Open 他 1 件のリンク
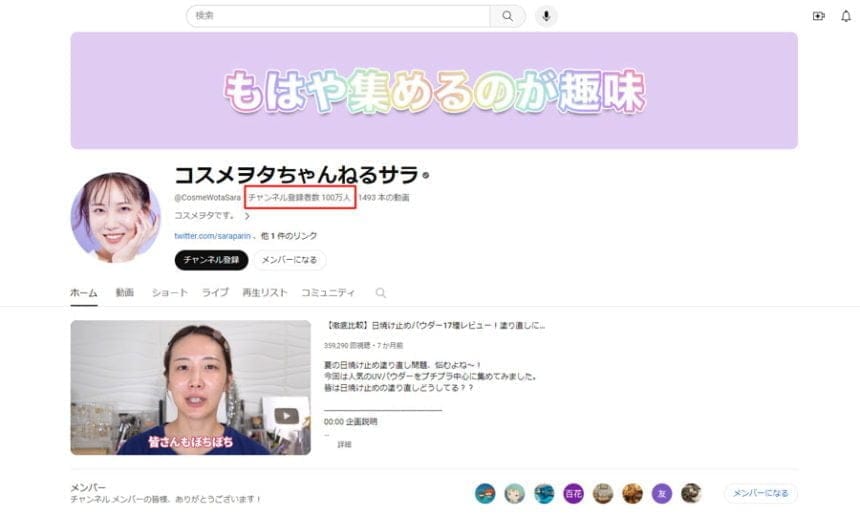The height and width of the screenshot is (516, 860). coord(289,236)
